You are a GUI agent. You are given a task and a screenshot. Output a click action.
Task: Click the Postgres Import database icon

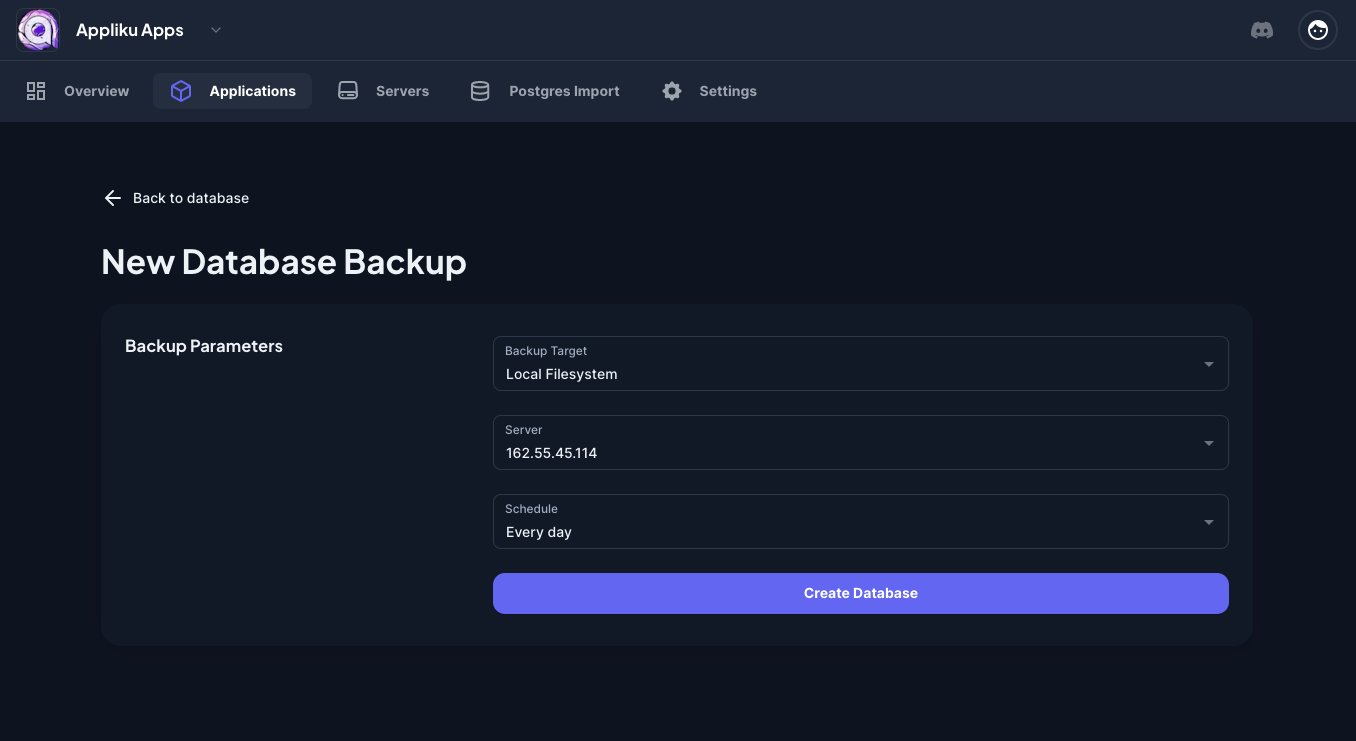pos(480,90)
